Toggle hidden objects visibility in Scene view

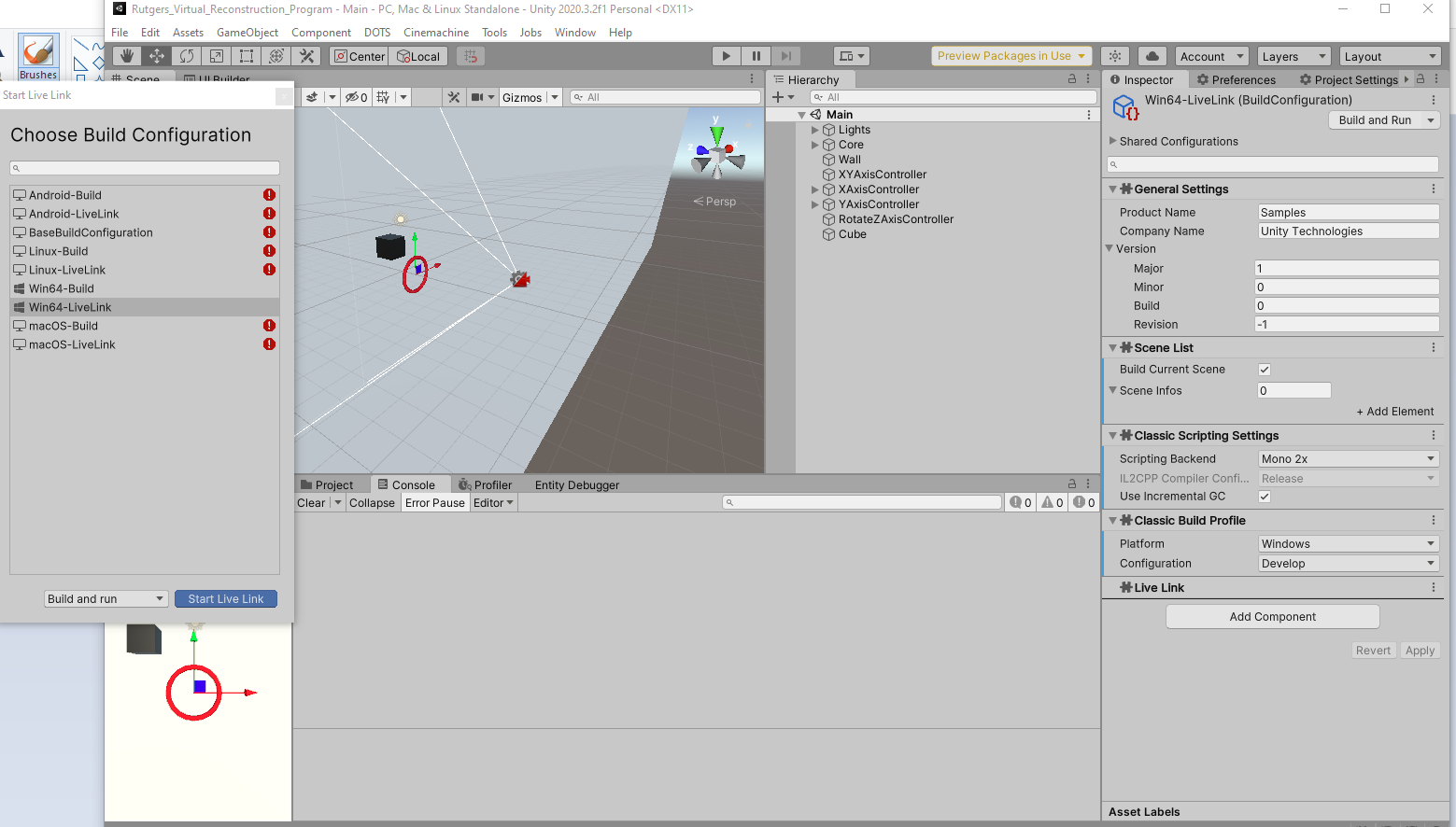(356, 97)
